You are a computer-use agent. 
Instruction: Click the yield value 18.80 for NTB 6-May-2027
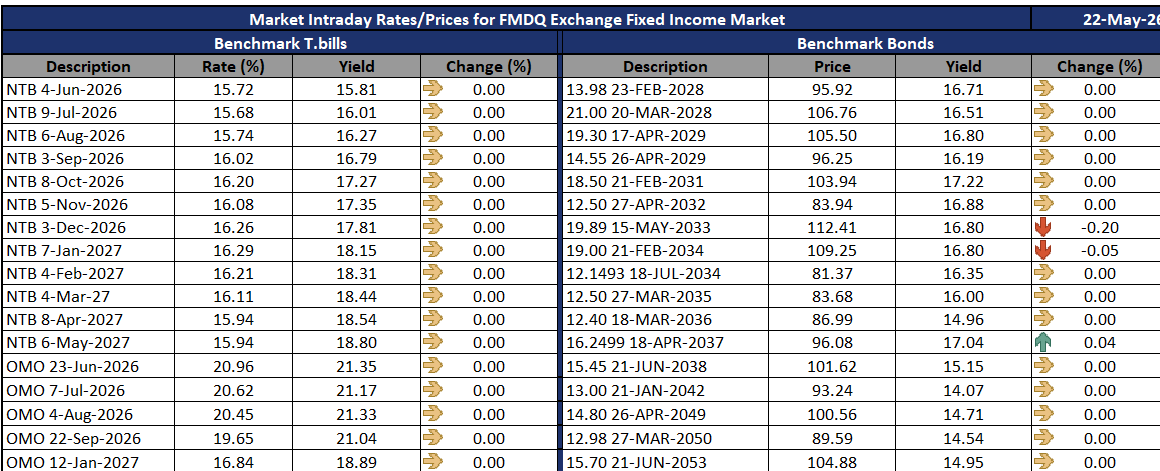click(357, 342)
